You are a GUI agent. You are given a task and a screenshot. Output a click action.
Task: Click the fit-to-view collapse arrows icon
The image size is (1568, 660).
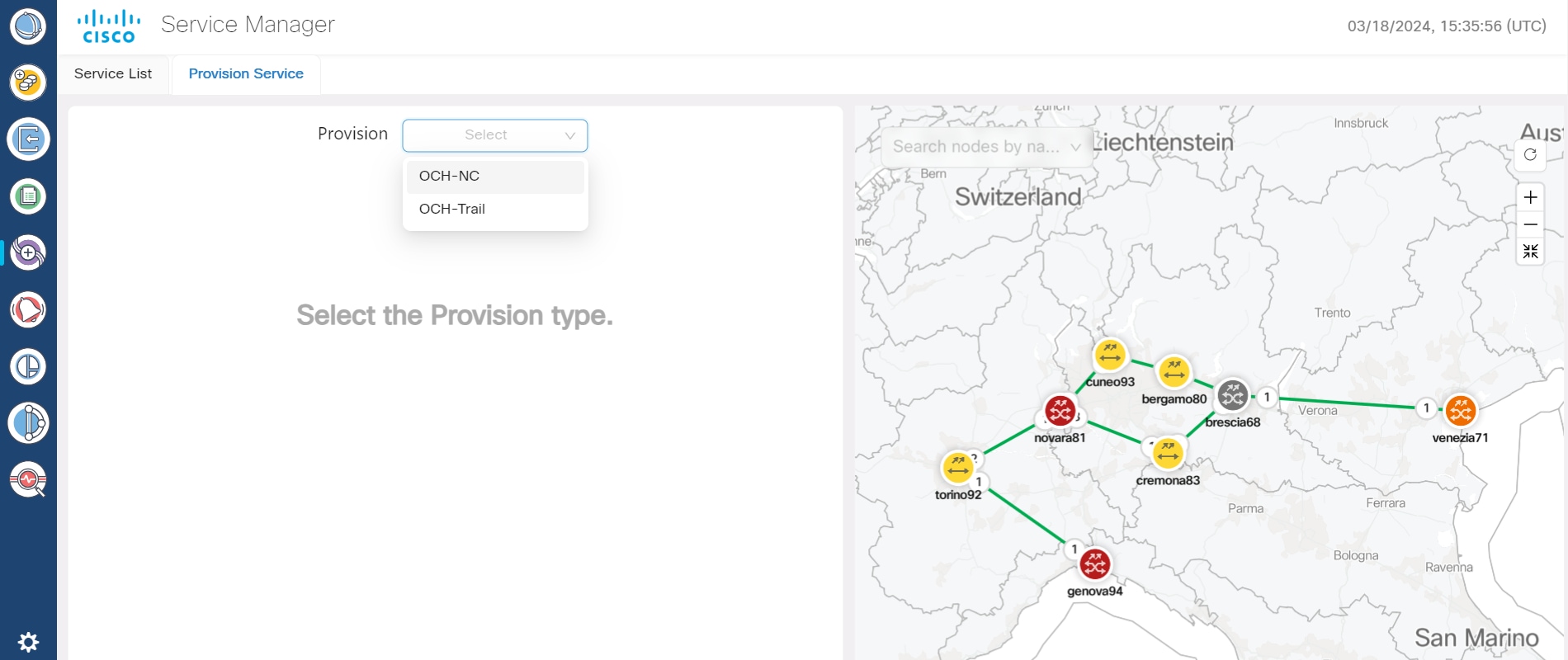[1530, 252]
